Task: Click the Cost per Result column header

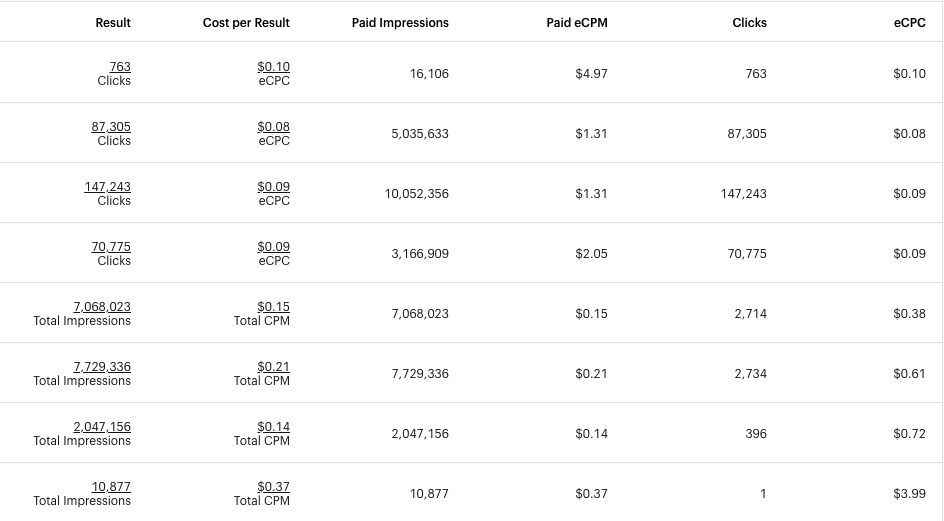Action: (246, 23)
